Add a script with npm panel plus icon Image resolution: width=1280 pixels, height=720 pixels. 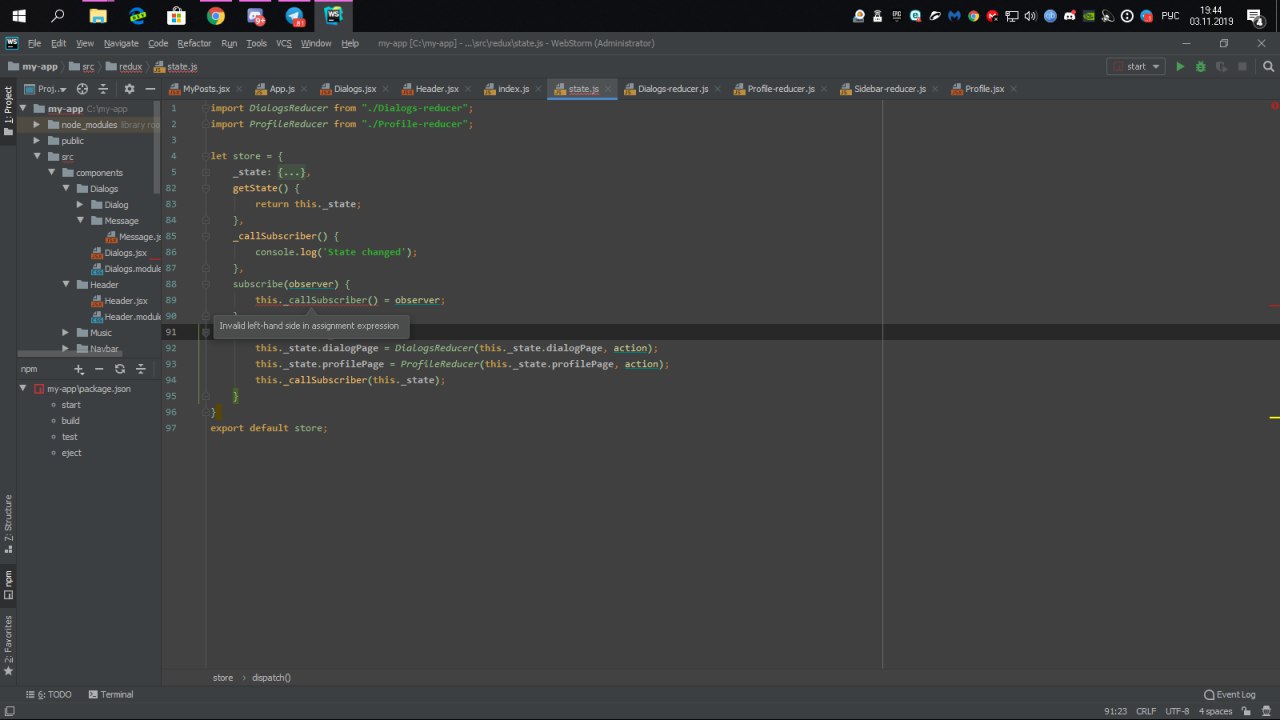tap(79, 369)
